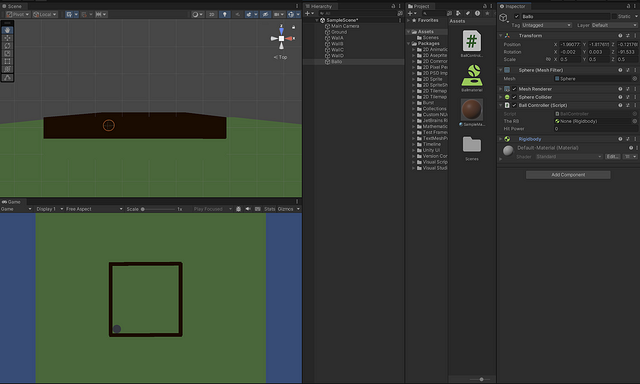Click the BallController script asset icon
640x384 pixels.
471,41
